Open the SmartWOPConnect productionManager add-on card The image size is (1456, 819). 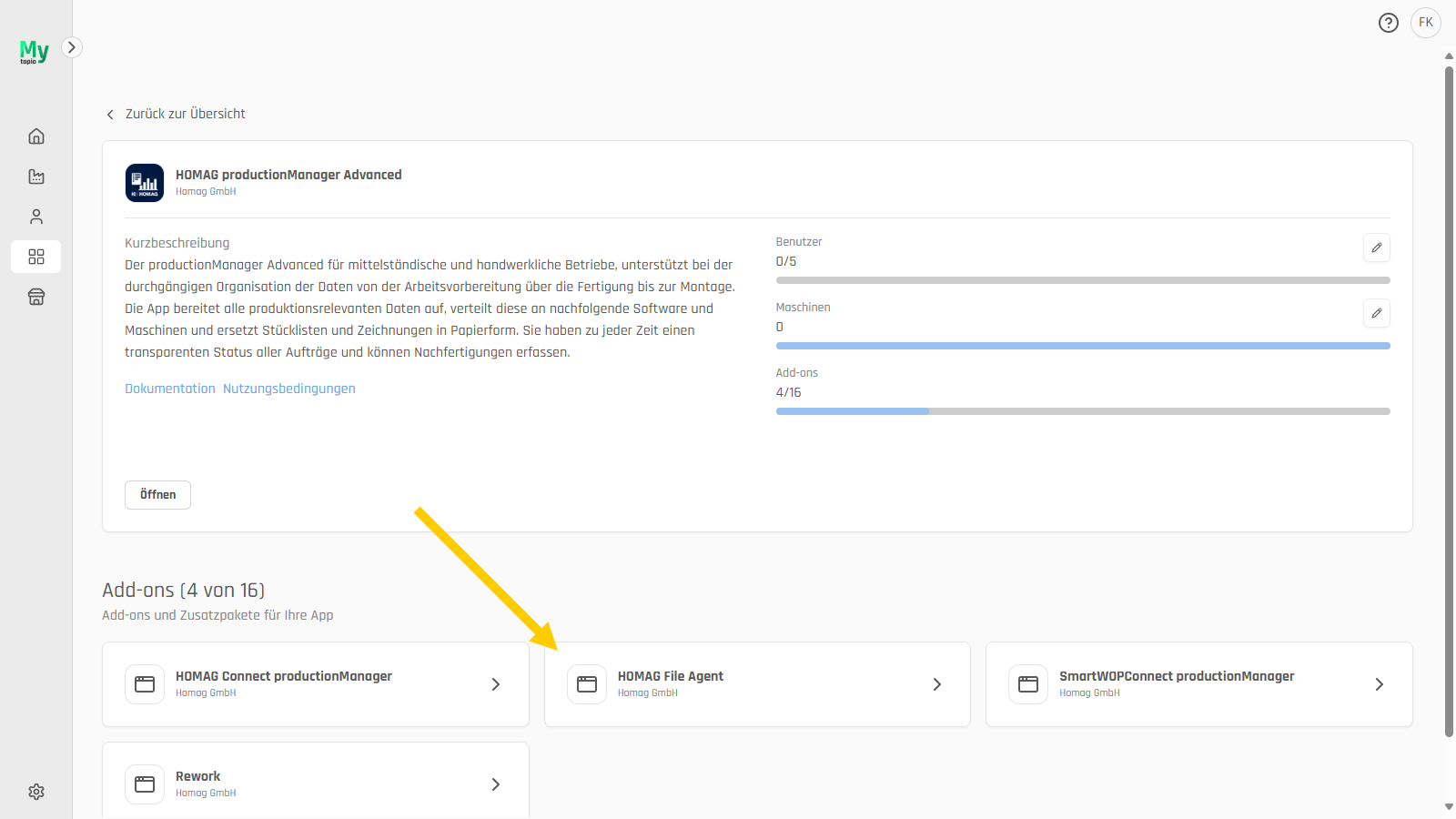(1199, 684)
